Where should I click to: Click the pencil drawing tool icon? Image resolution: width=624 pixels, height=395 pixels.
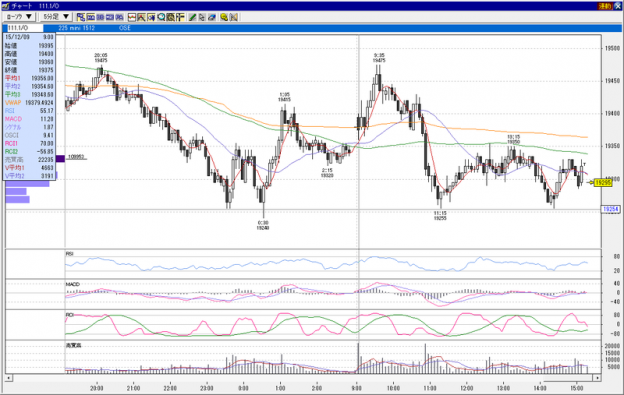coord(192,17)
